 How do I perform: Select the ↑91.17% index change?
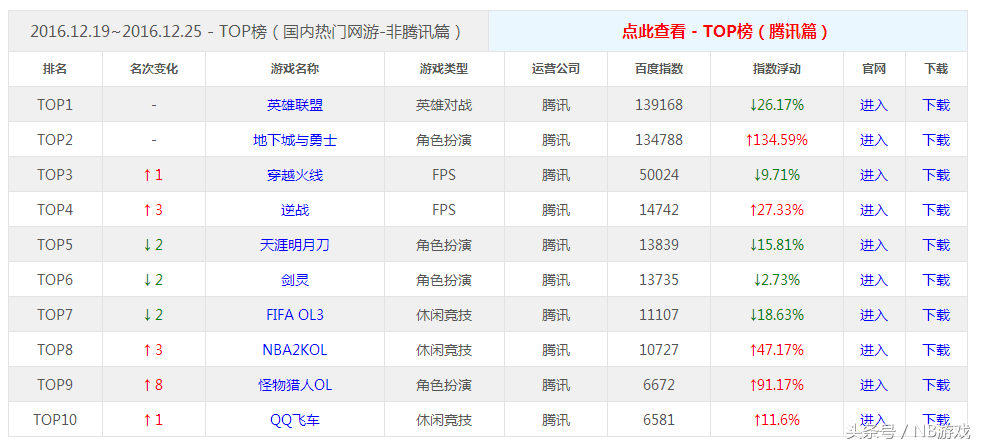[x=776, y=385]
